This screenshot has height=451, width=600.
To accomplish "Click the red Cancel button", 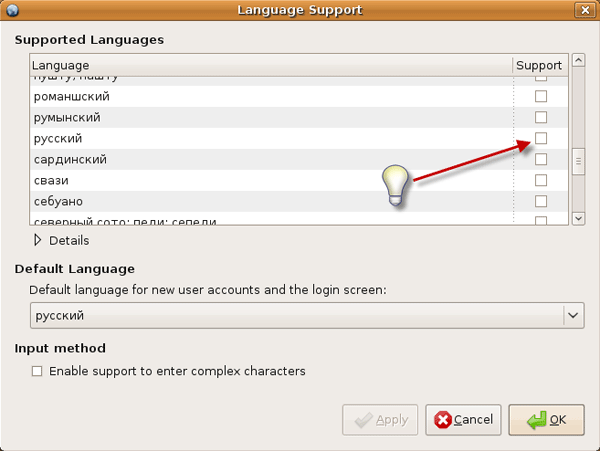I will pos(463,420).
